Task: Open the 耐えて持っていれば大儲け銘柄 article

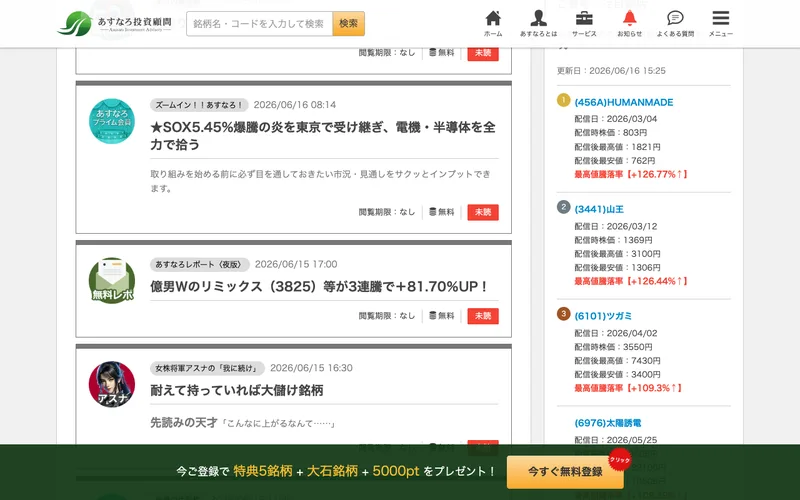Action: click(237, 390)
